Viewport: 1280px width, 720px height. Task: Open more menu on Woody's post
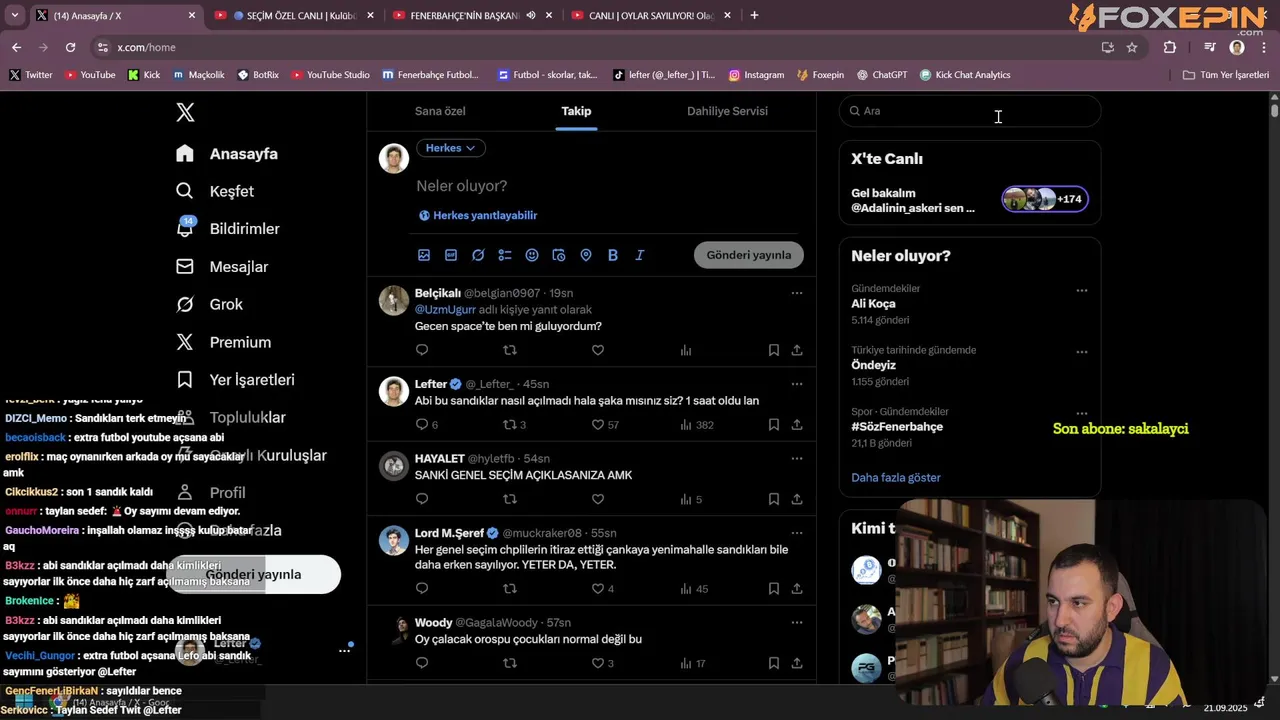click(797, 622)
